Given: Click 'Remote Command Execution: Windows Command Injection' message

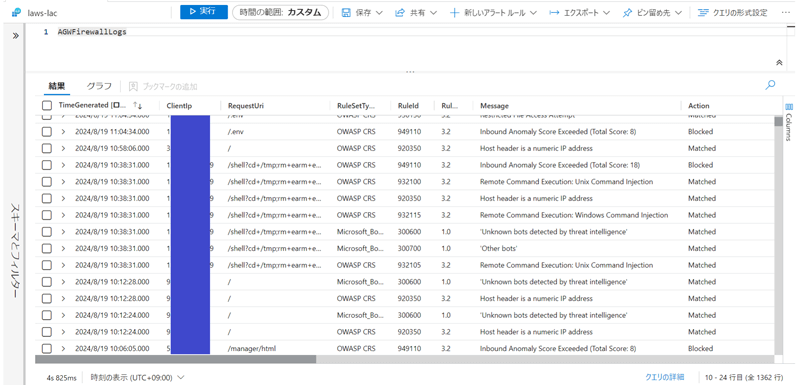Looking at the screenshot, I should click(574, 215).
